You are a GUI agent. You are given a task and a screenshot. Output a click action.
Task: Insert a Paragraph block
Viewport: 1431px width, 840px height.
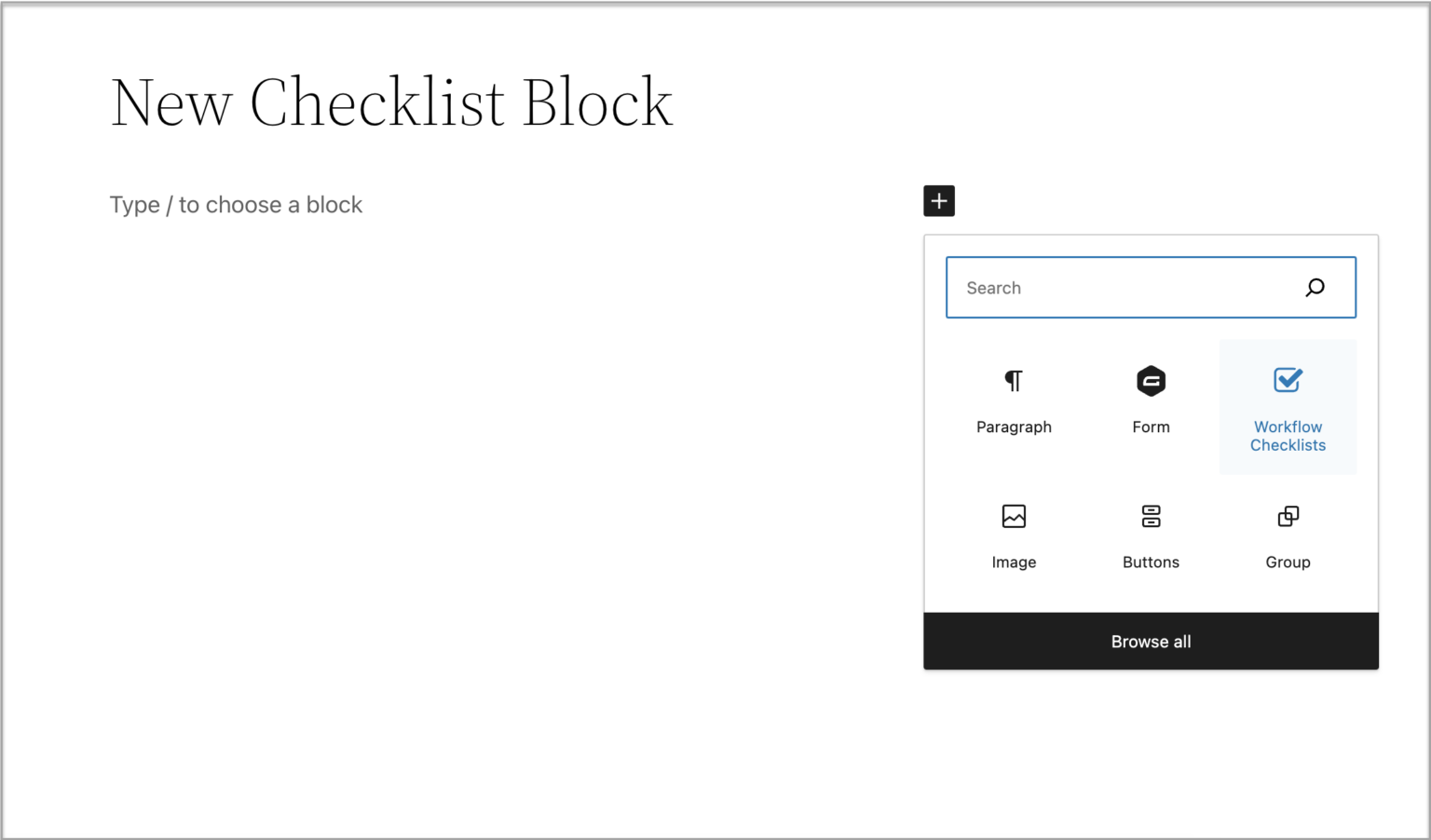[1014, 400]
